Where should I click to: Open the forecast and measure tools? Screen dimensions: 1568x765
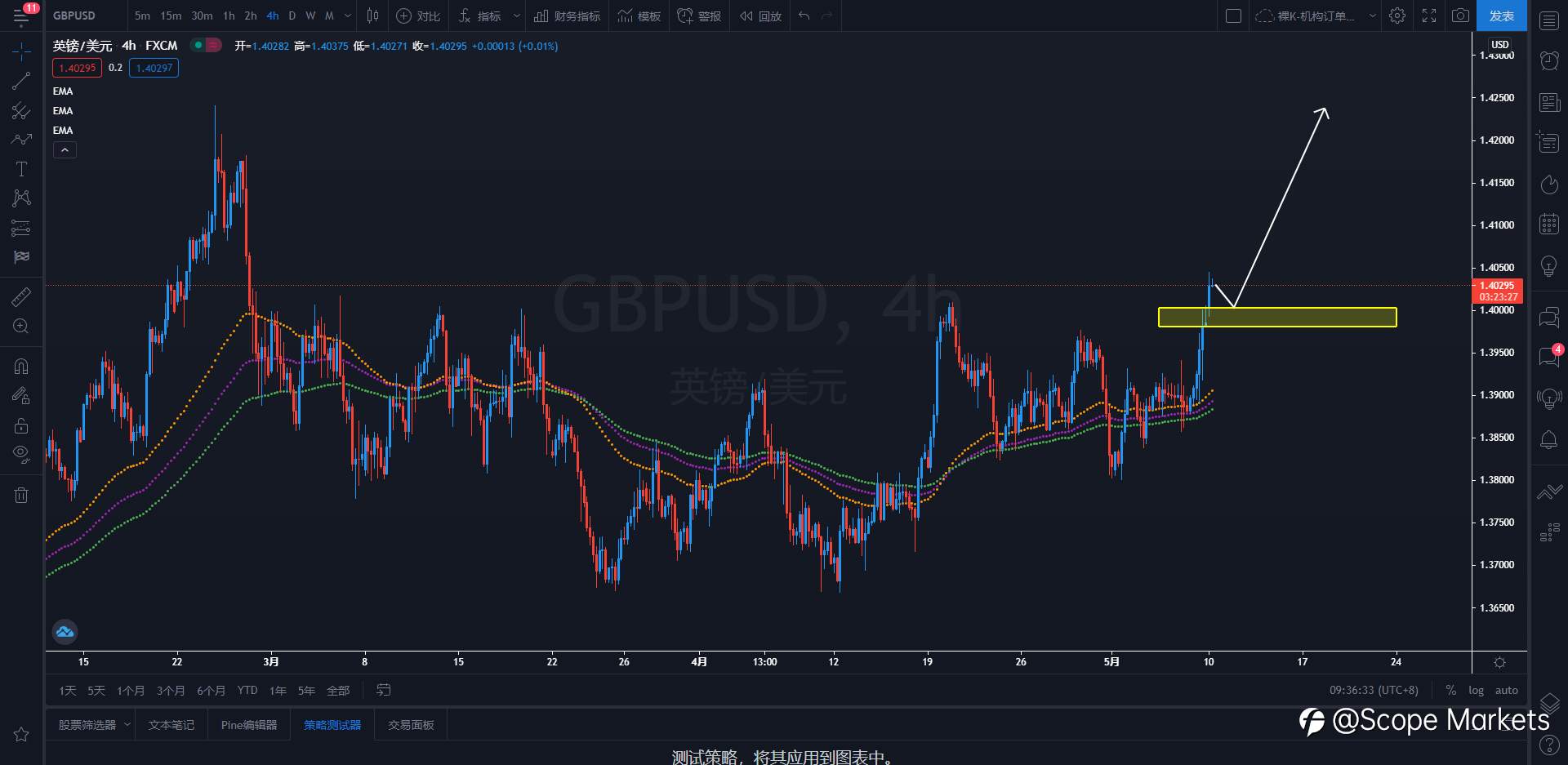coord(21,228)
